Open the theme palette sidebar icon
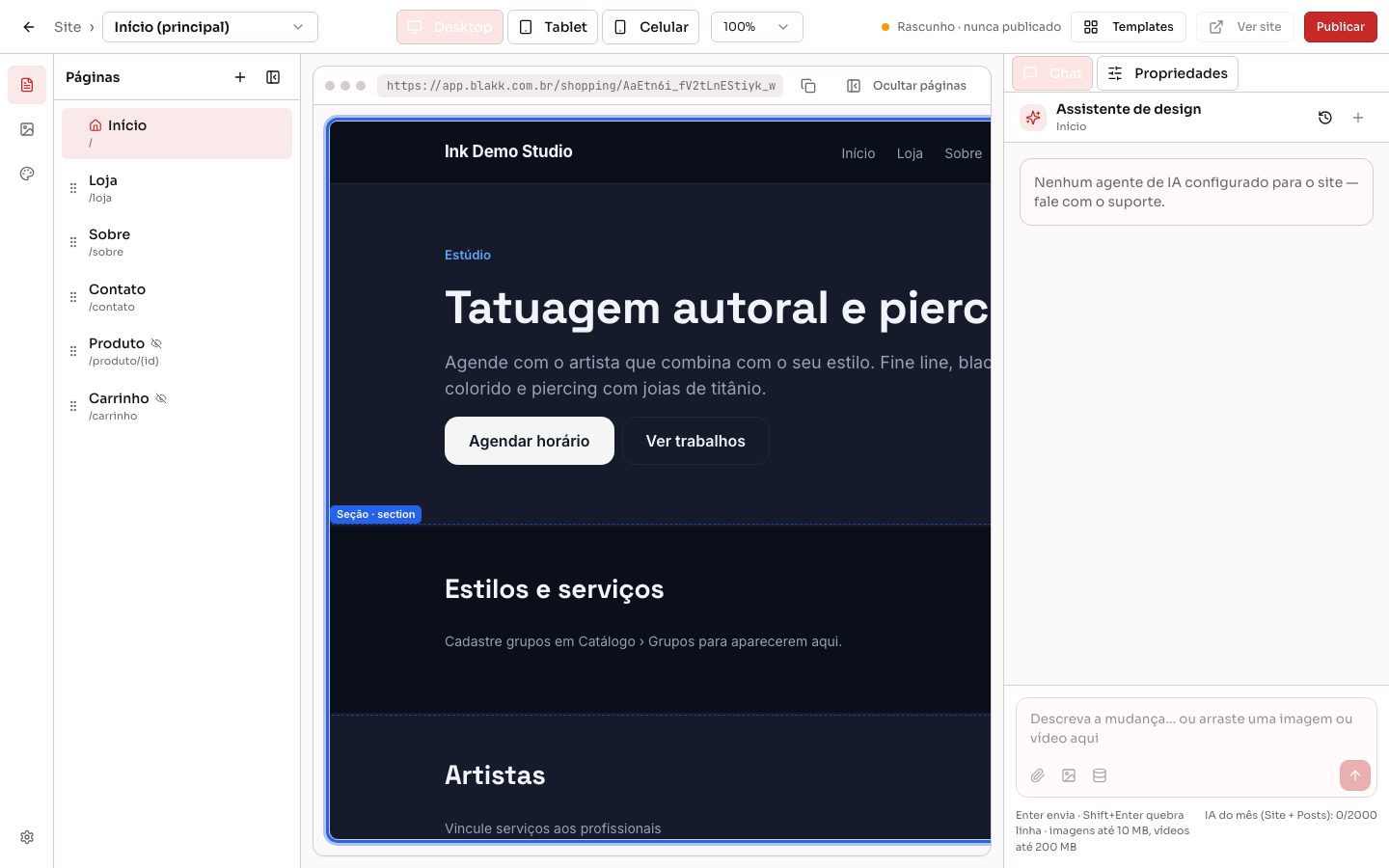Screen dimensions: 1389x868 pyautogui.click(x=27, y=174)
